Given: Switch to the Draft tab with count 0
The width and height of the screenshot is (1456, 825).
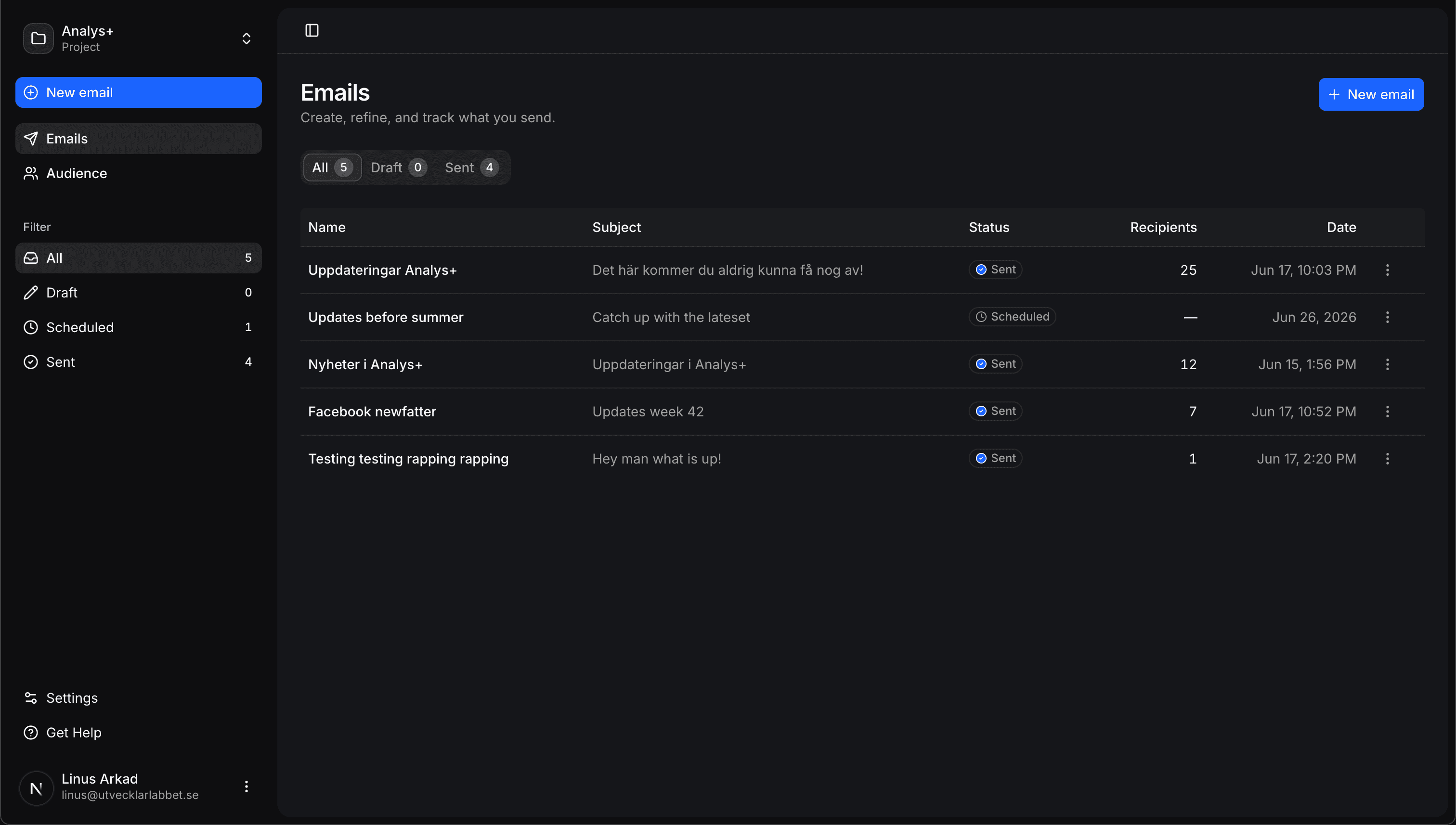Looking at the screenshot, I should (399, 167).
